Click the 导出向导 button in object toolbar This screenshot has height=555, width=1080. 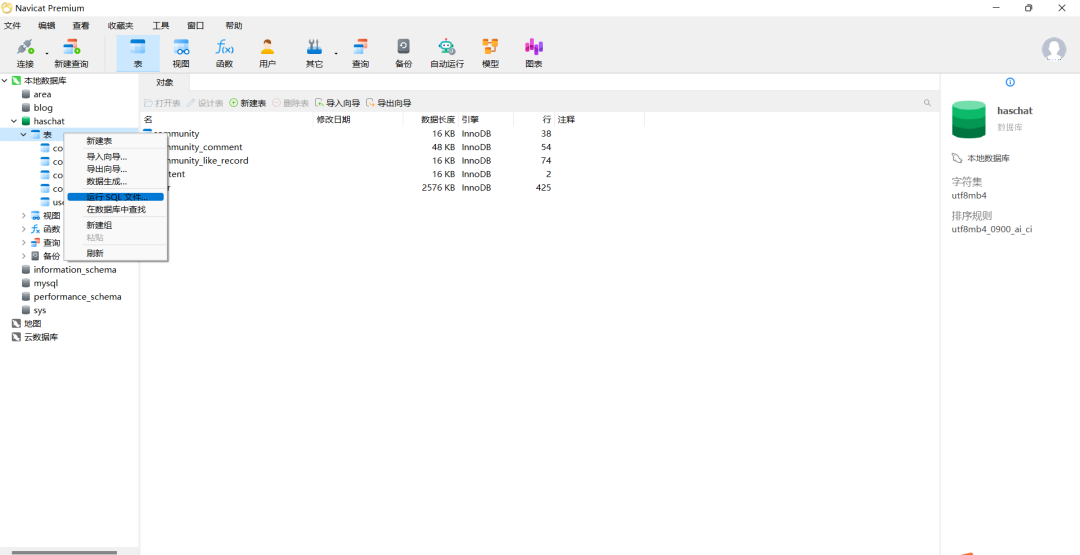tap(389, 103)
